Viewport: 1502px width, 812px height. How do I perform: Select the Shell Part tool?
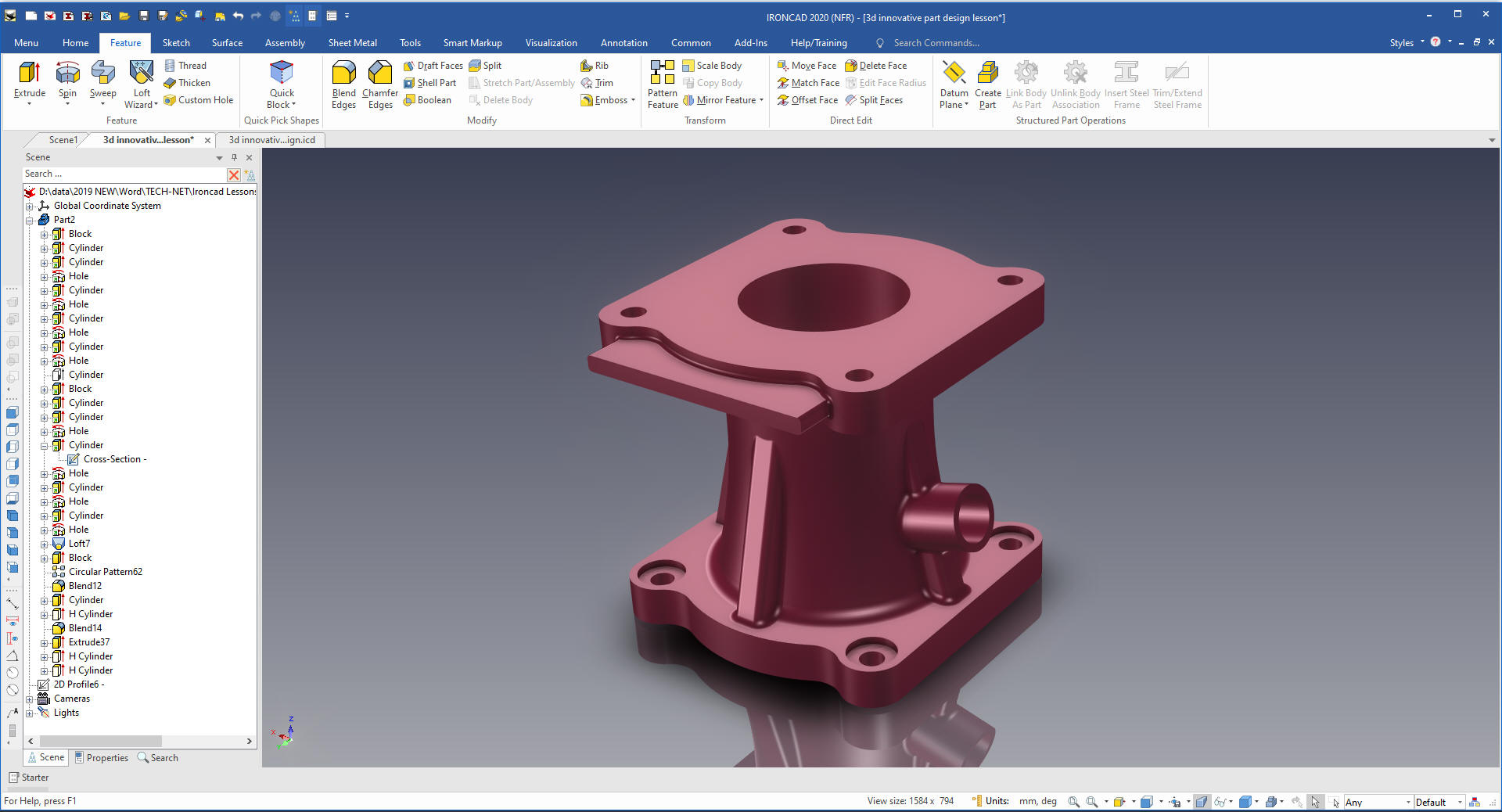pos(429,83)
